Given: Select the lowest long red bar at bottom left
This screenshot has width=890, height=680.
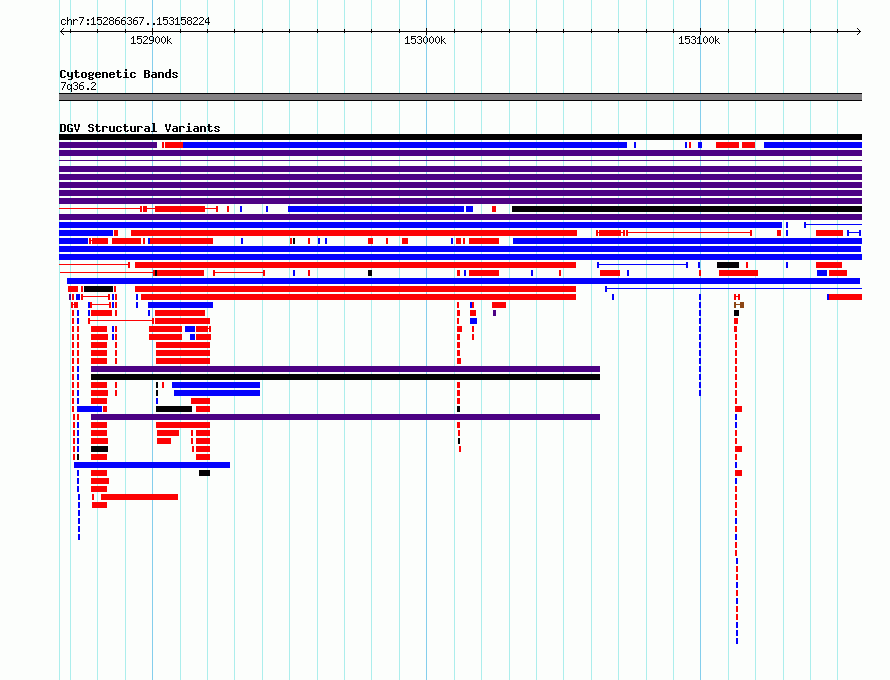Looking at the screenshot, I should pyautogui.click(x=139, y=497).
